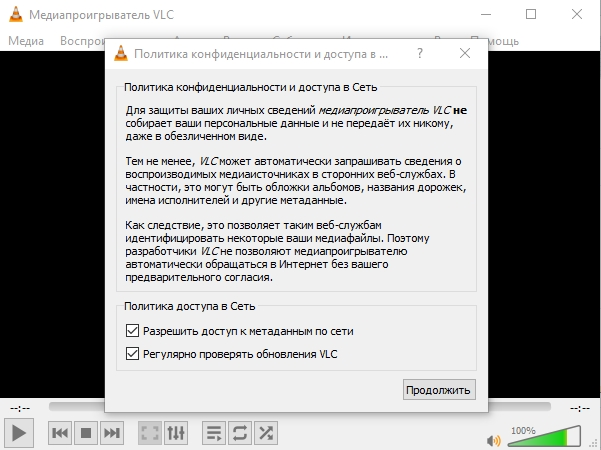Skip to previous media track
Screen dimensions: 601x450
60,433
